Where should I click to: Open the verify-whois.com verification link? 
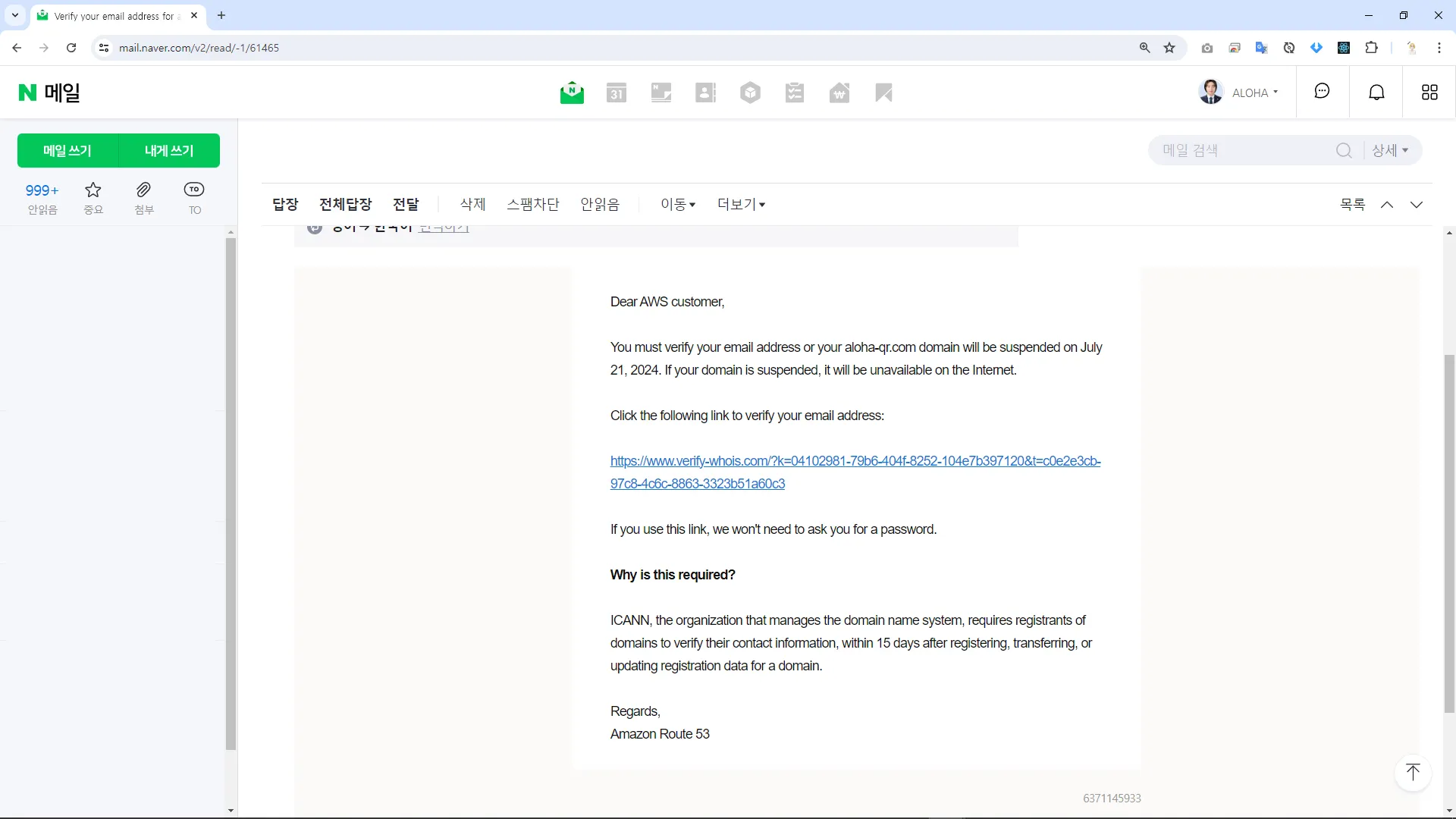[855, 461]
